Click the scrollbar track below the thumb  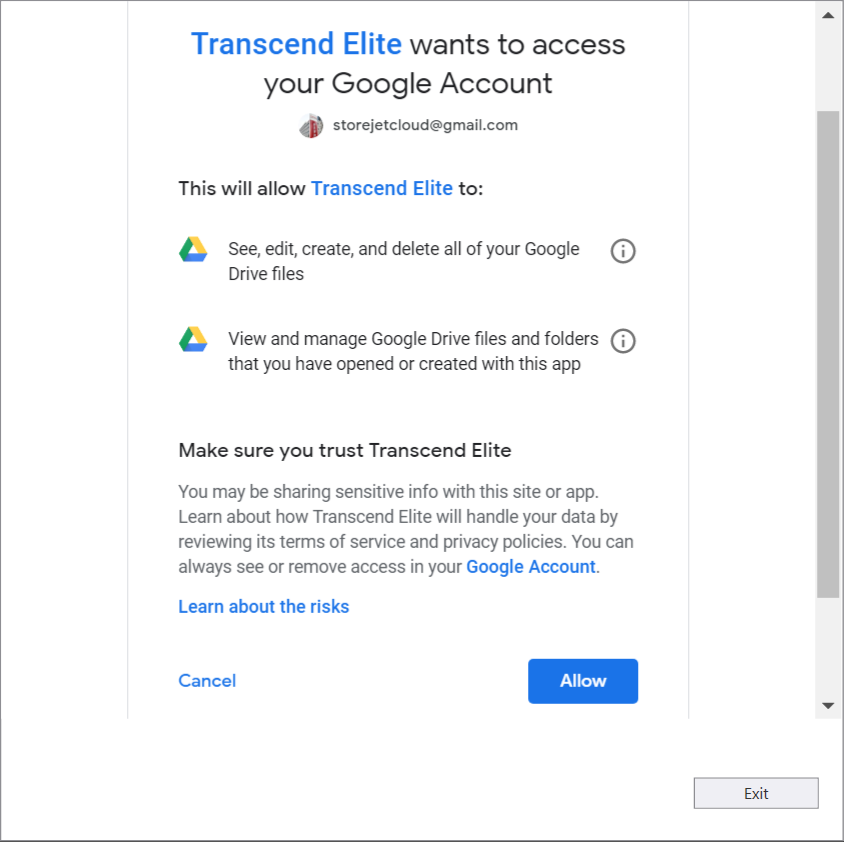pyautogui.click(x=828, y=645)
